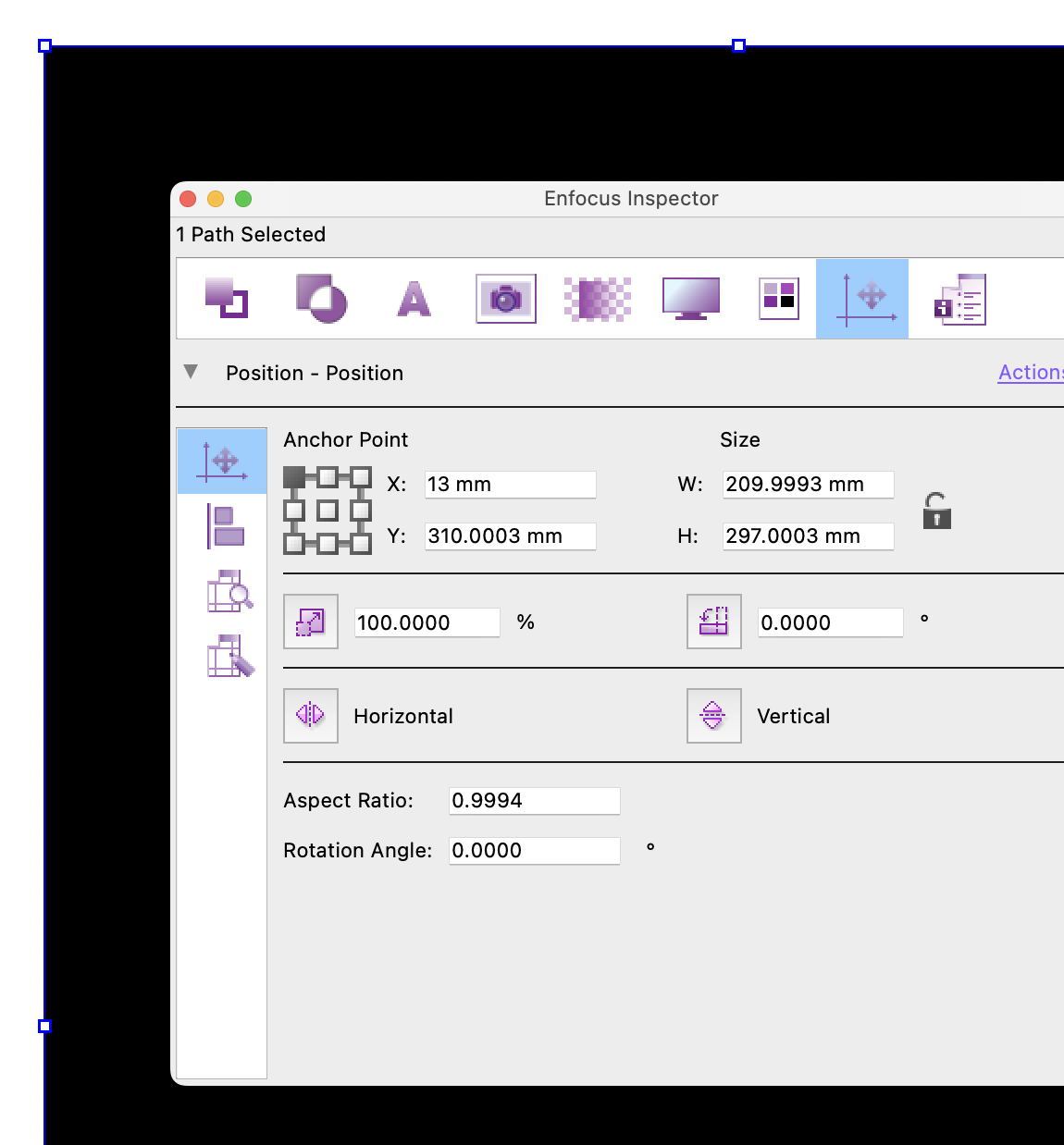1064x1145 pixels.
Task: Click the Horizontal flip label
Action: (x=403, y=717)
